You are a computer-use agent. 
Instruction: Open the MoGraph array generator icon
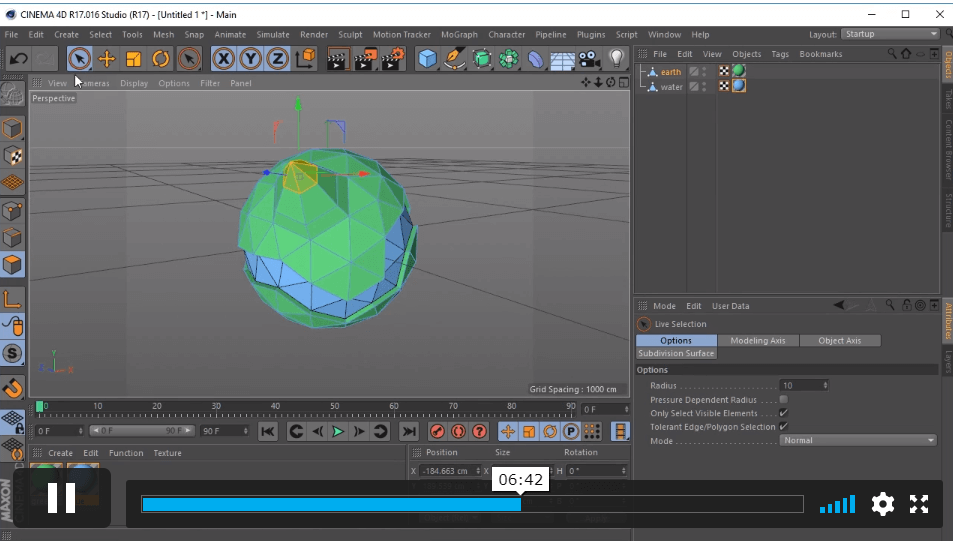[x=509, y=59]
